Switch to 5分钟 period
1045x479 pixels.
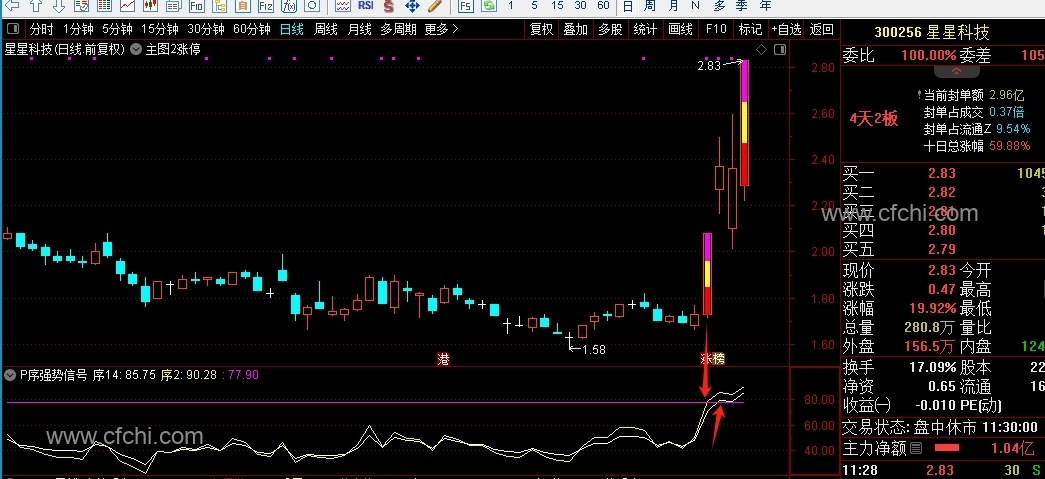pos(117,29)
